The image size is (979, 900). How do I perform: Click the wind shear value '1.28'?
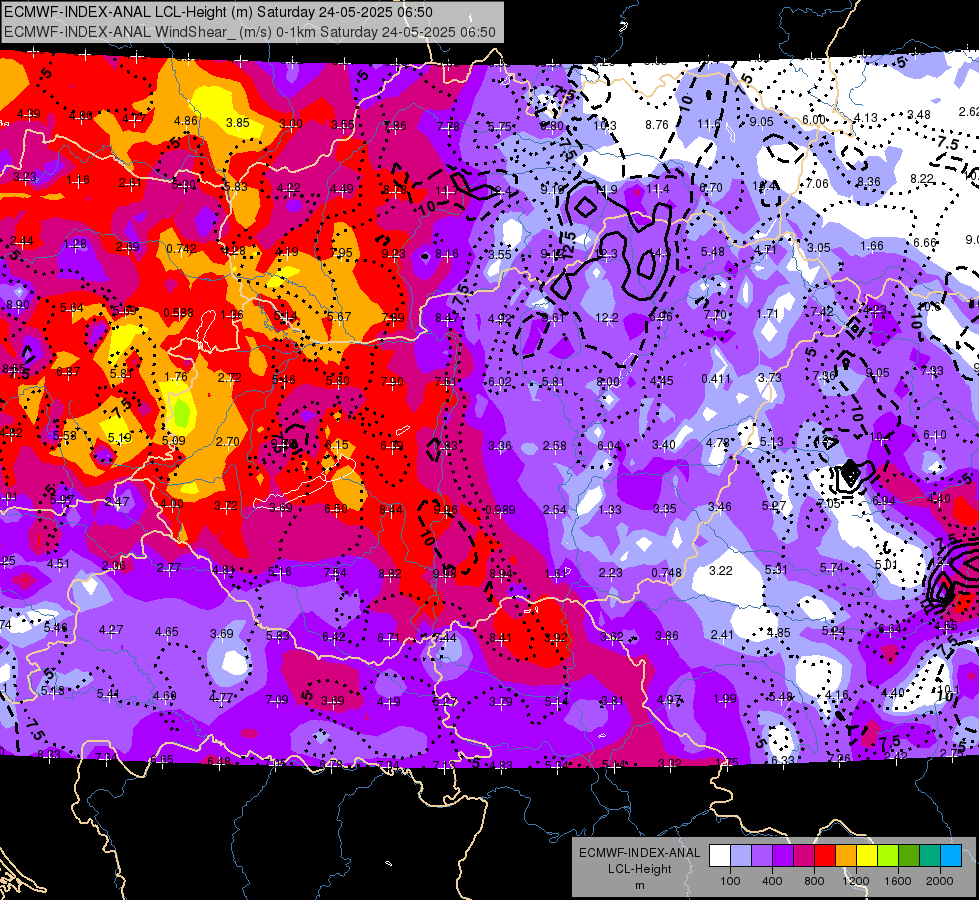tap(75, 244)
